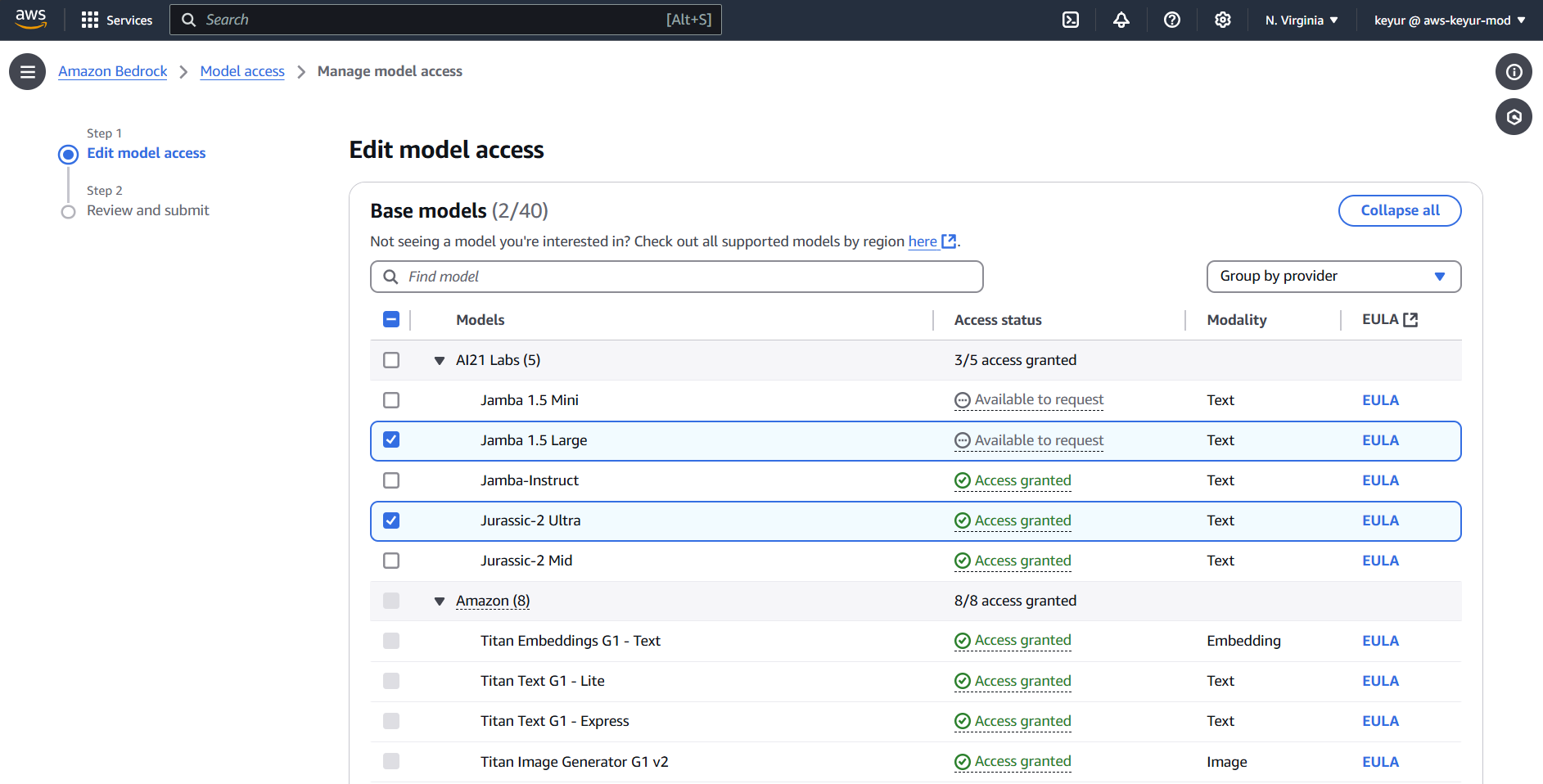The height and width of the screenshot is (784, 1543).
Task: Open notifications bell icon
Action: click(1121, 20)
